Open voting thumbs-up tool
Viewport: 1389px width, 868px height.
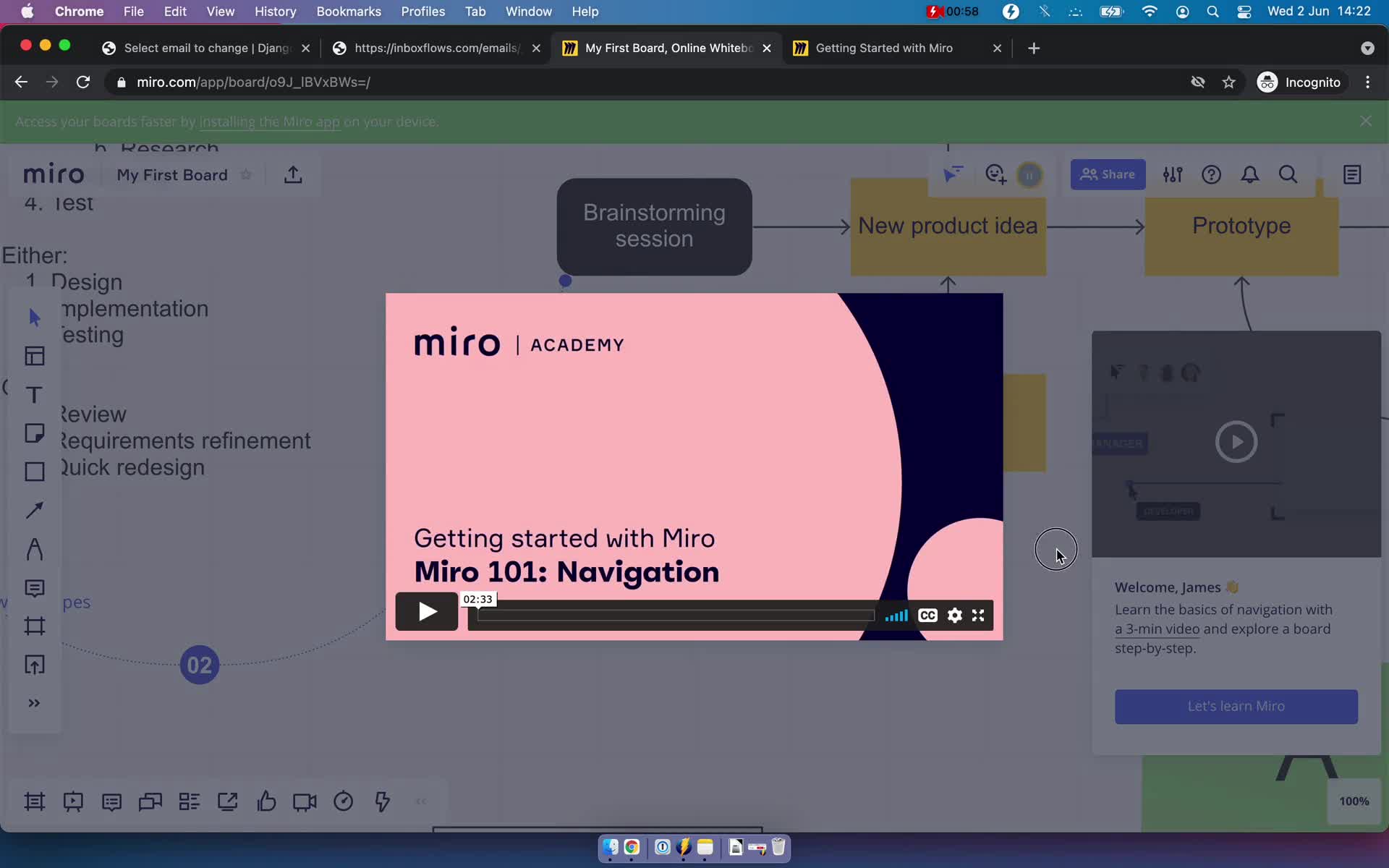click(x=266, y=801)
